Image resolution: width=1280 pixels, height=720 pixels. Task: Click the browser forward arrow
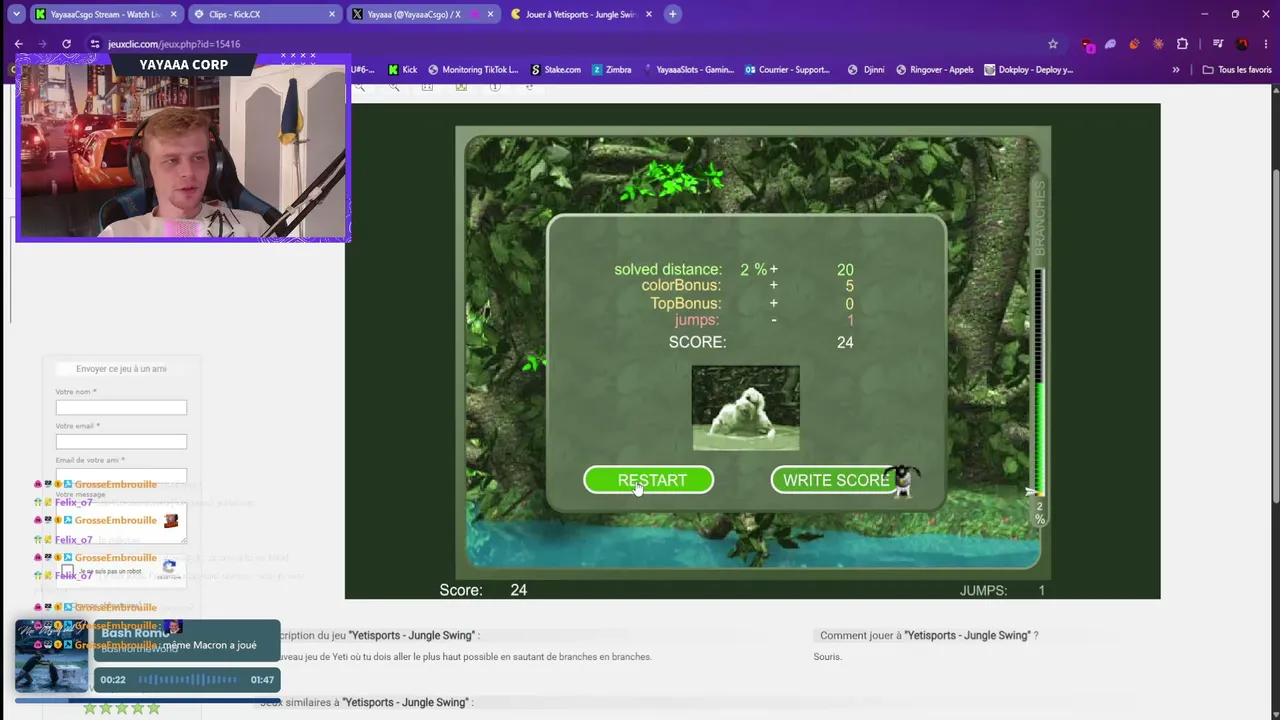pyautogui.click(x=42, y=44)
